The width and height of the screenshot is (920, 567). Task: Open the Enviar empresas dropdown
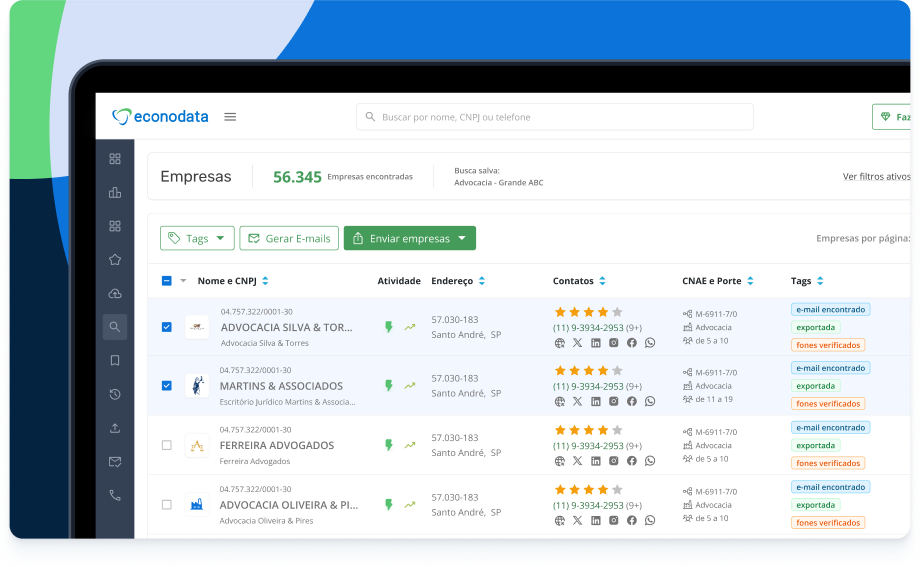pyautogui.click(x=410, y=238)
